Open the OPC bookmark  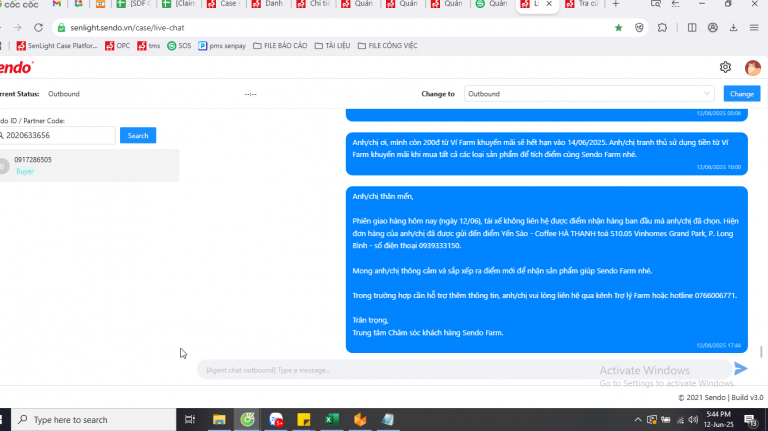(118, 46)
